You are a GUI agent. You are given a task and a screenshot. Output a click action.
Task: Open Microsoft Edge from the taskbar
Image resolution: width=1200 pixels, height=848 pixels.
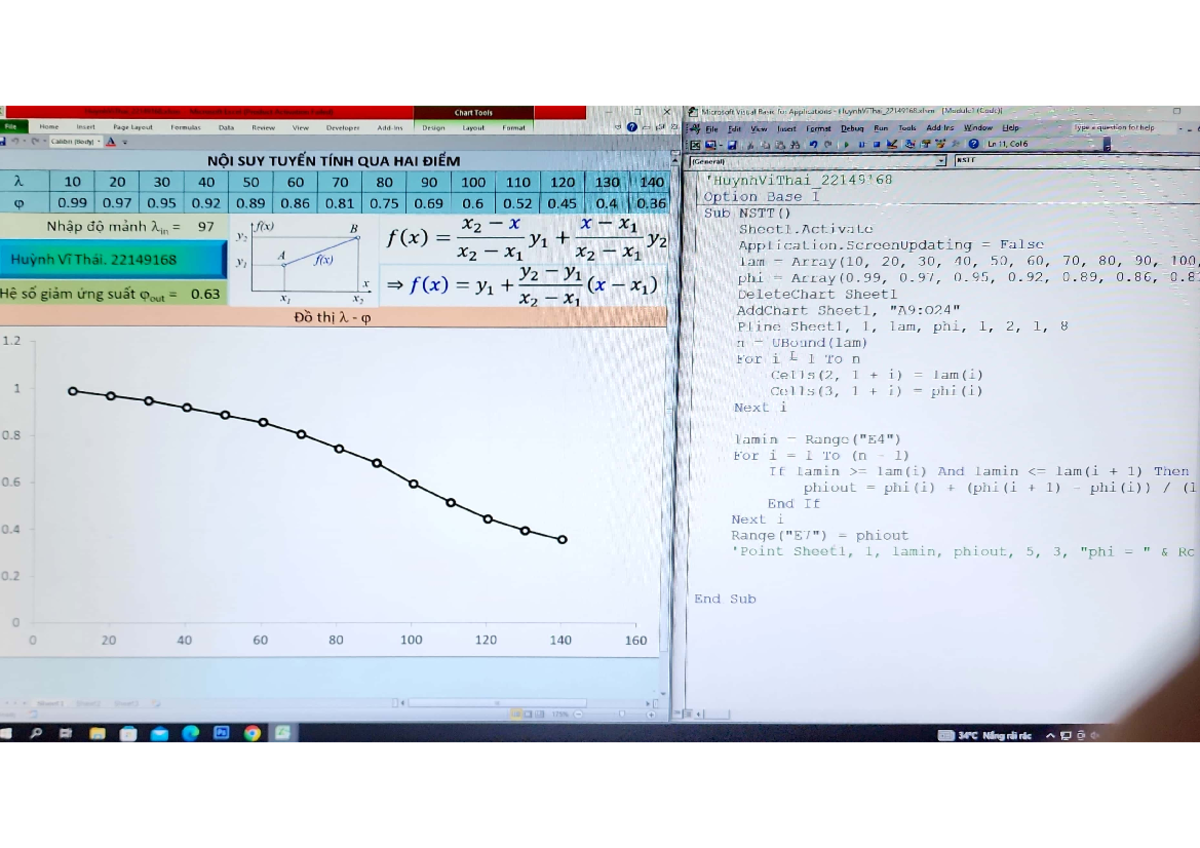click(x=190, y=733)
